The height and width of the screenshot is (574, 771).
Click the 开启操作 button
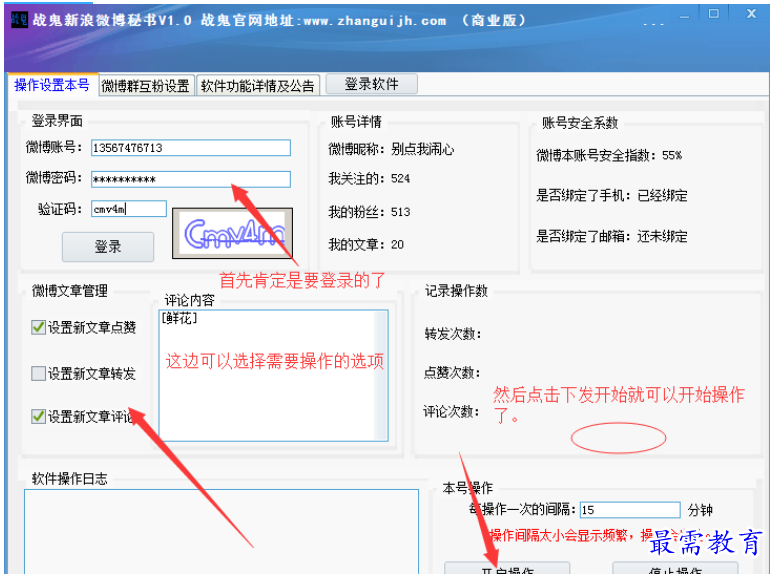pos(507,568)
